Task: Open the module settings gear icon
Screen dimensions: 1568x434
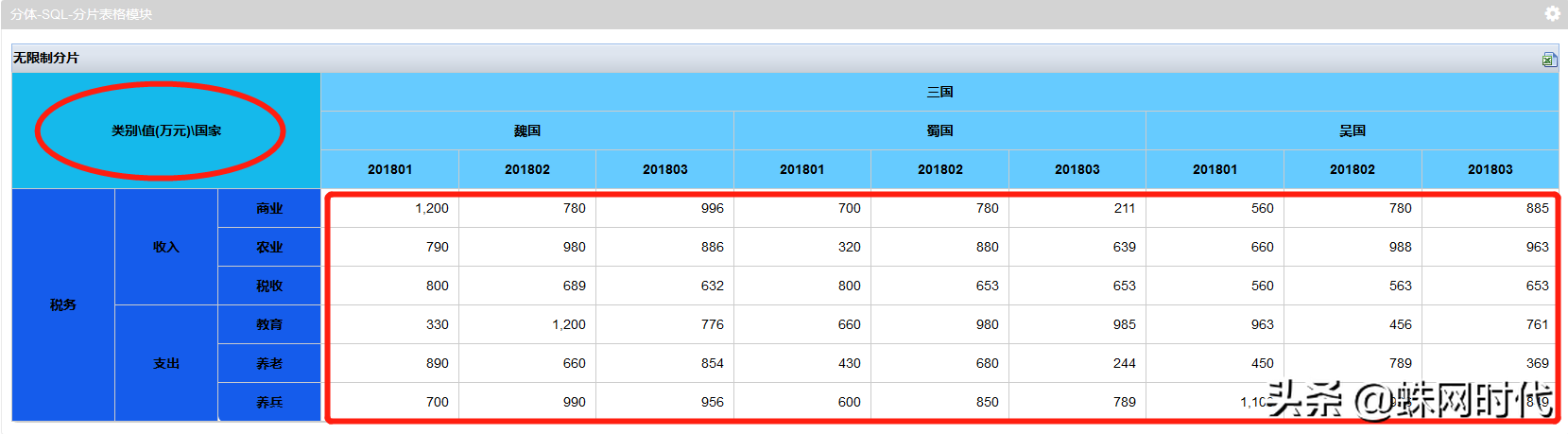Action: pyautogui.click(x=1552, y=13)
